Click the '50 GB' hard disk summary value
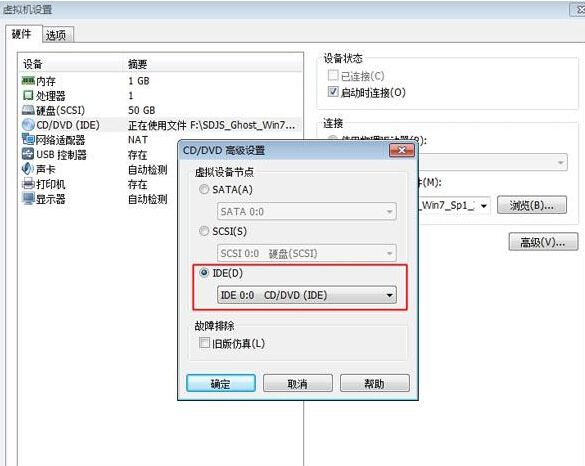The width and height of the screenshot is (585, 466). pyautogui.click(x=141, y=110)
